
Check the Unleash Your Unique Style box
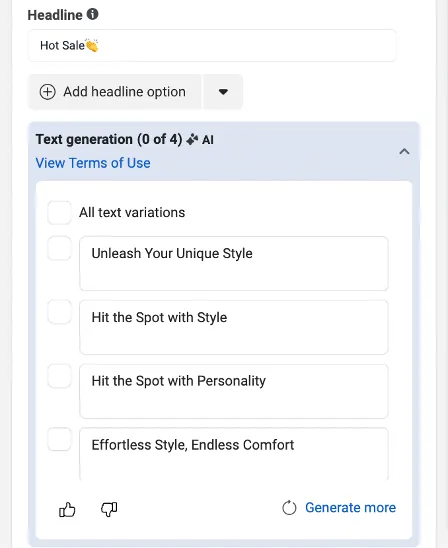[59, 248]
